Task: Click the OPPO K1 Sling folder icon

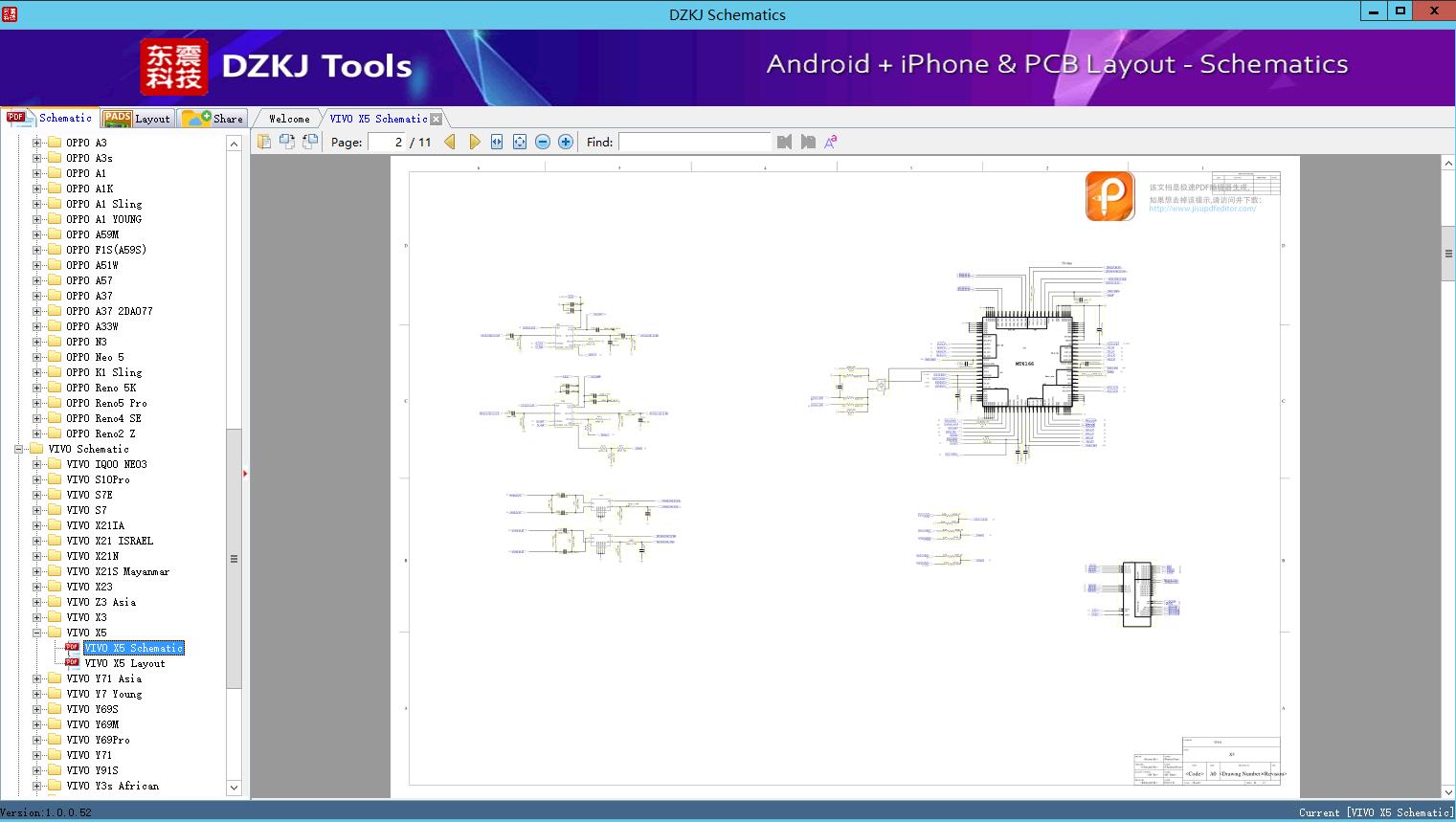Action: click(55, 372)
